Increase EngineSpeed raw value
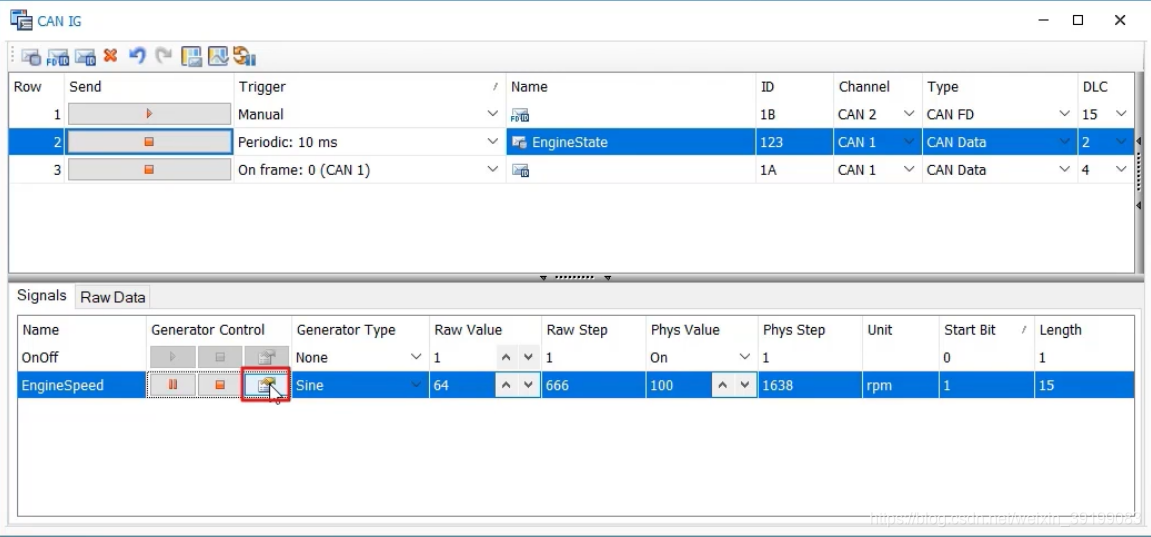 click(x=506, y=385)
